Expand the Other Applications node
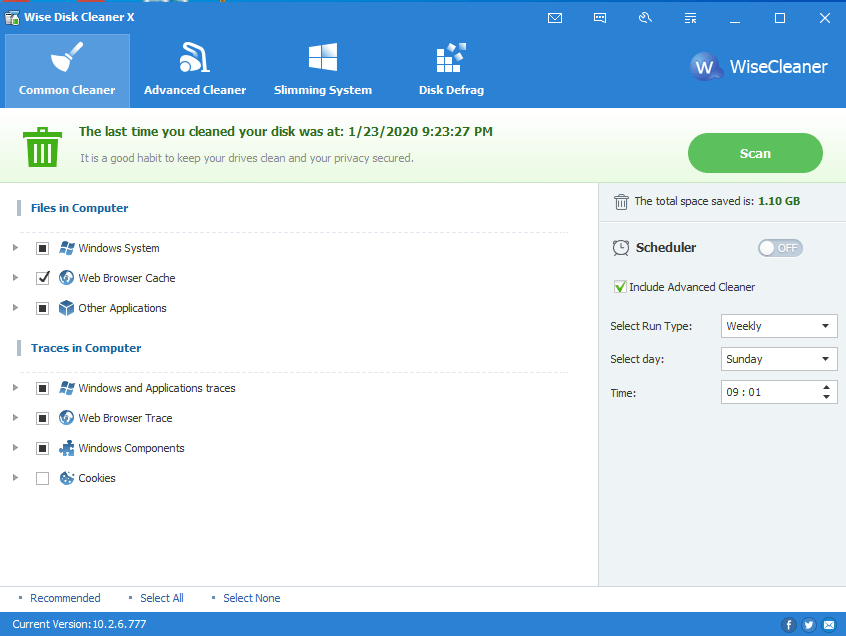Screen dimensions: 846x636 pos(16,307)
